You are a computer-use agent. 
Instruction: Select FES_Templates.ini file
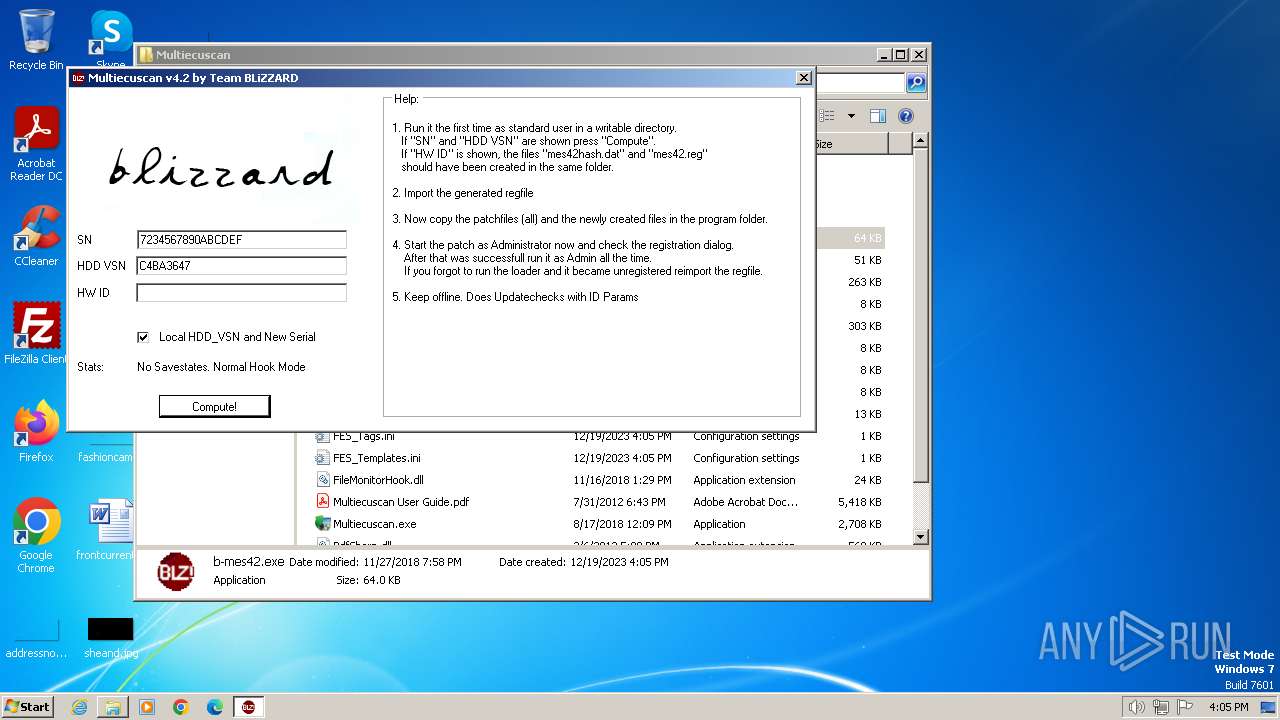(599, 458)
